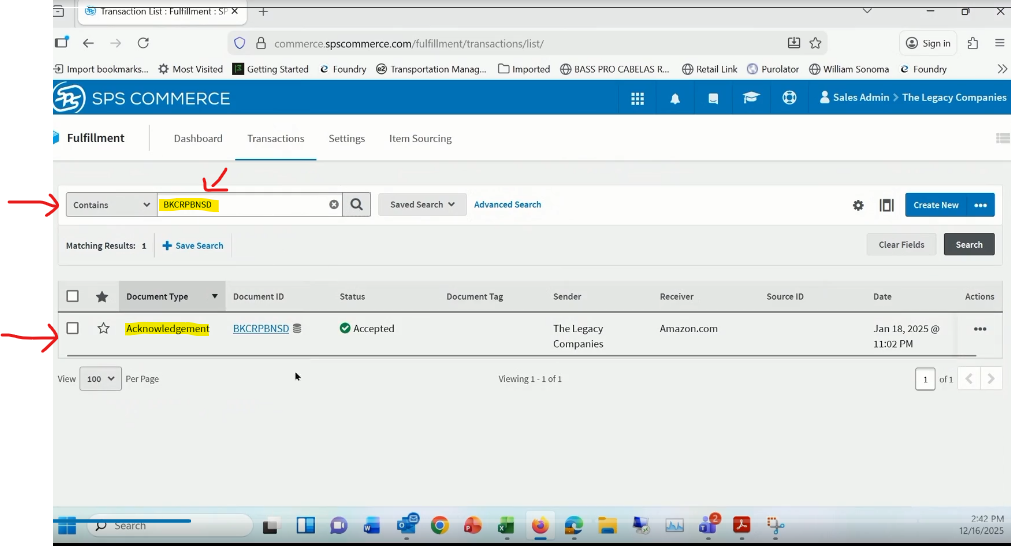Click Advanced Search link

pos(507,204)
